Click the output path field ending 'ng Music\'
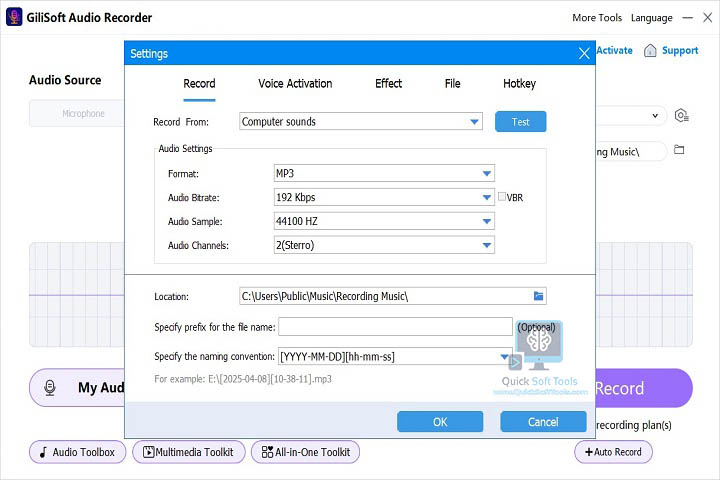This screenshot has width=720, height=480. pyautogui.click(x=631, y=152)
